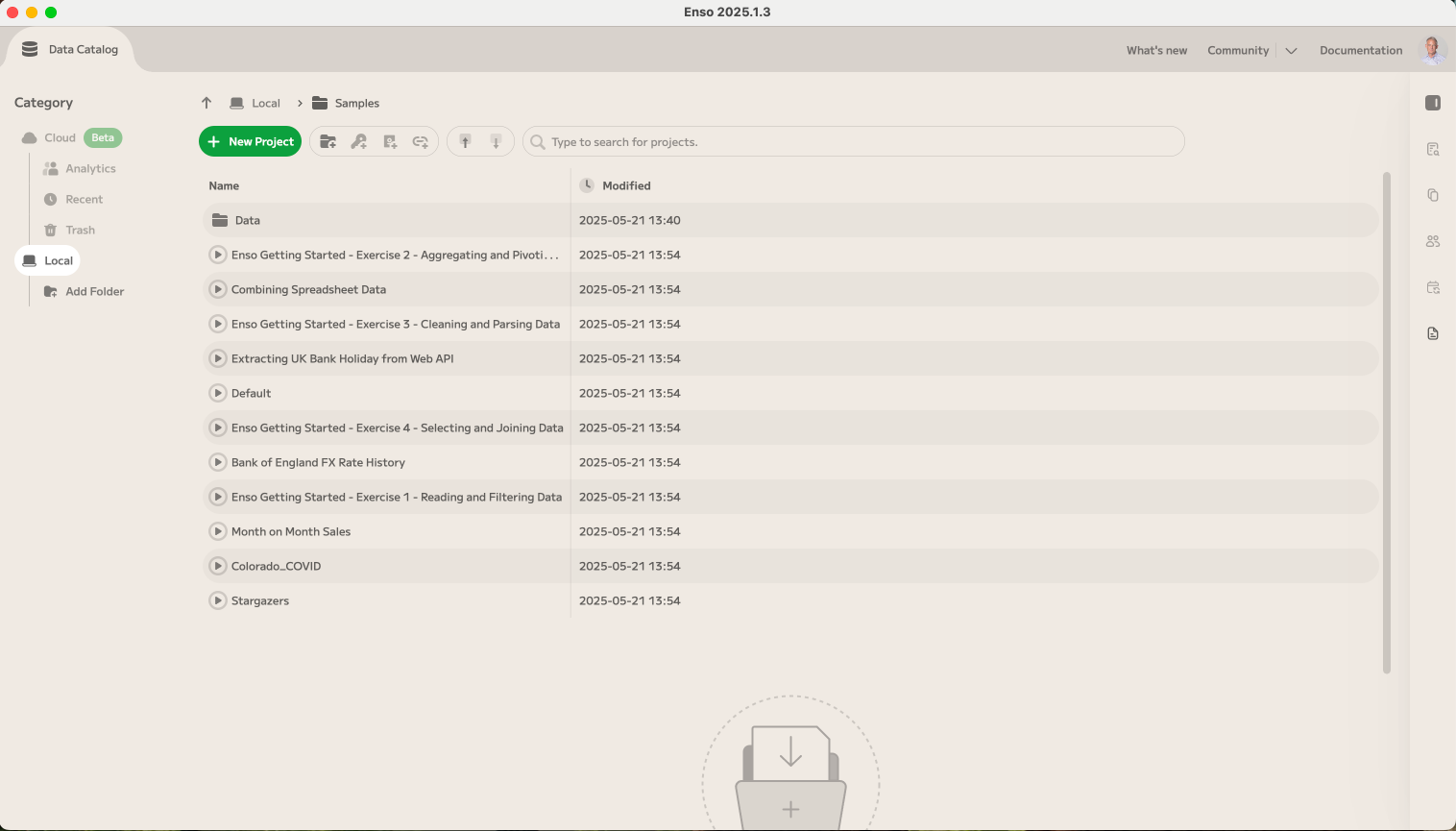Select the Data folder row
The image size is (1456, 831).
tap(790, 220)
